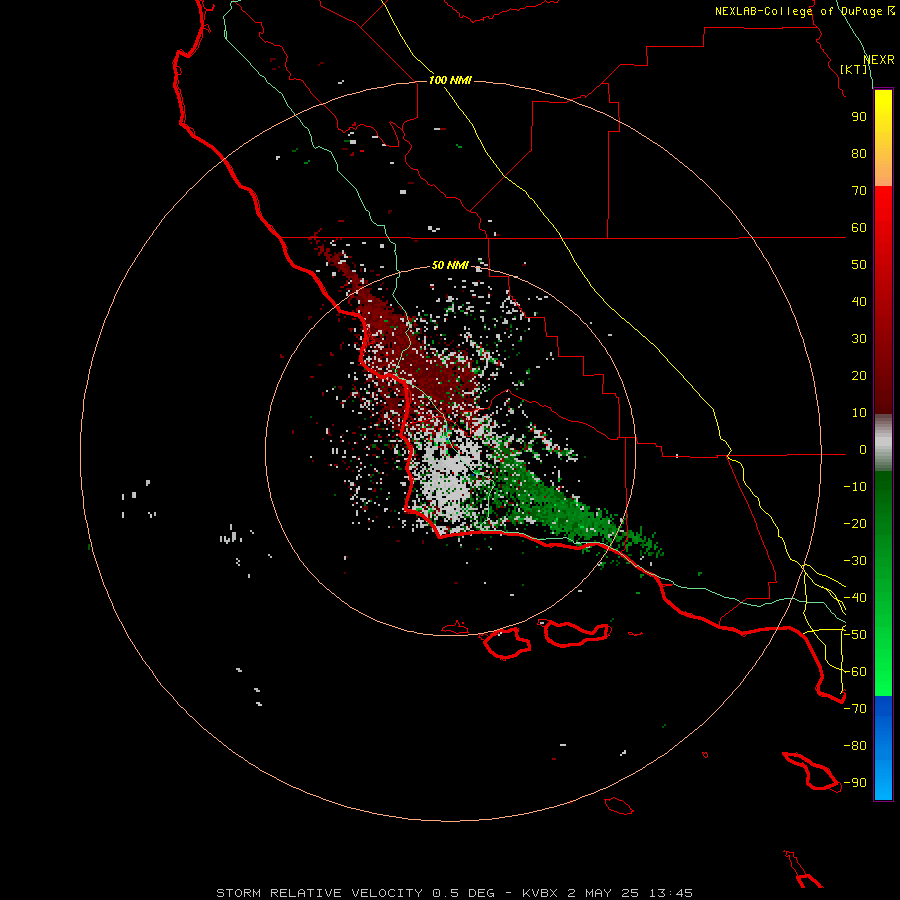Click the "-40" scale value
Image resolution: width=900 pixels, height=900 pixels.
point(855,598)
